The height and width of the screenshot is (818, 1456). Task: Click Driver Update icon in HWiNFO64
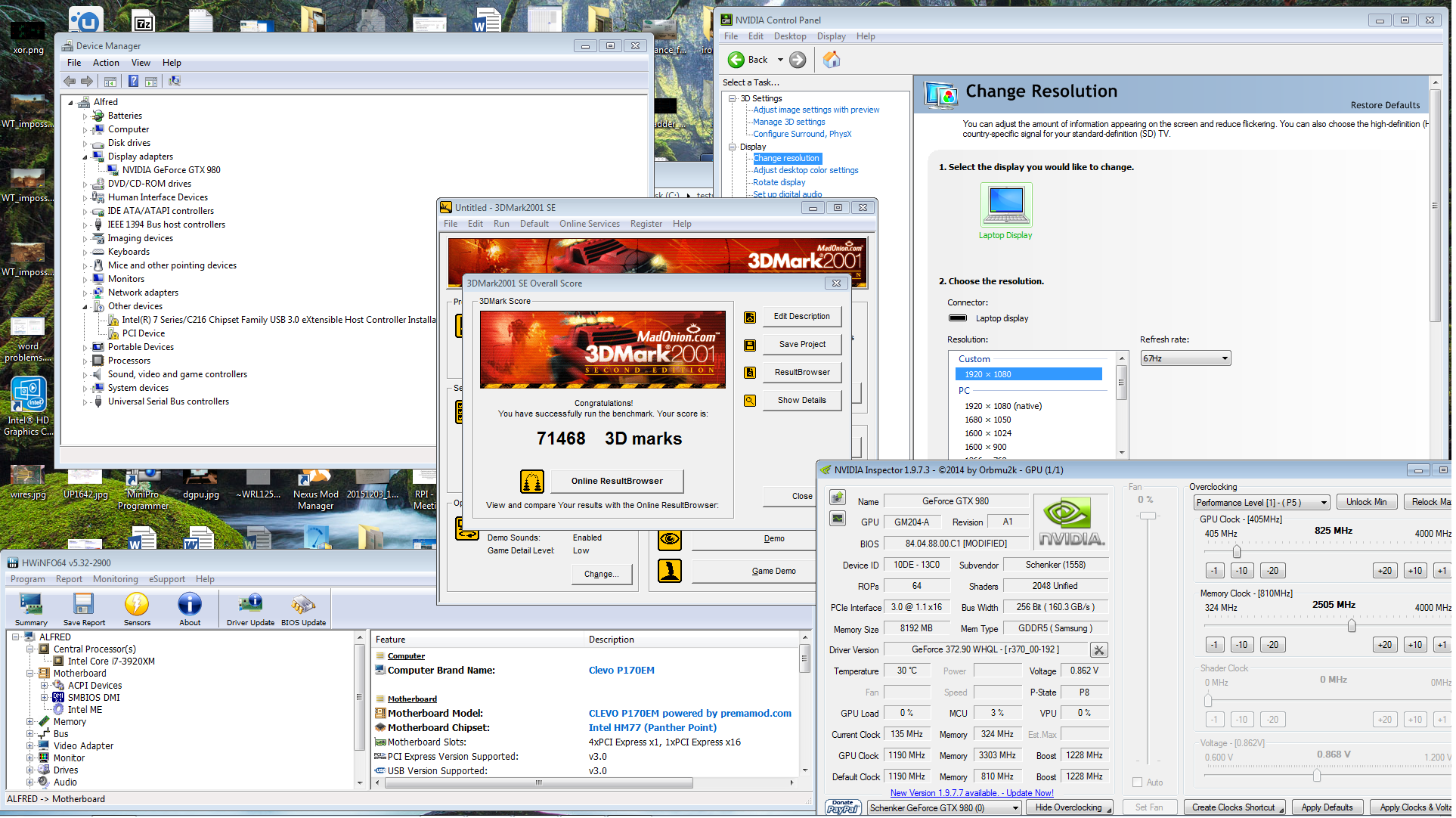click(x=250, y=609)
